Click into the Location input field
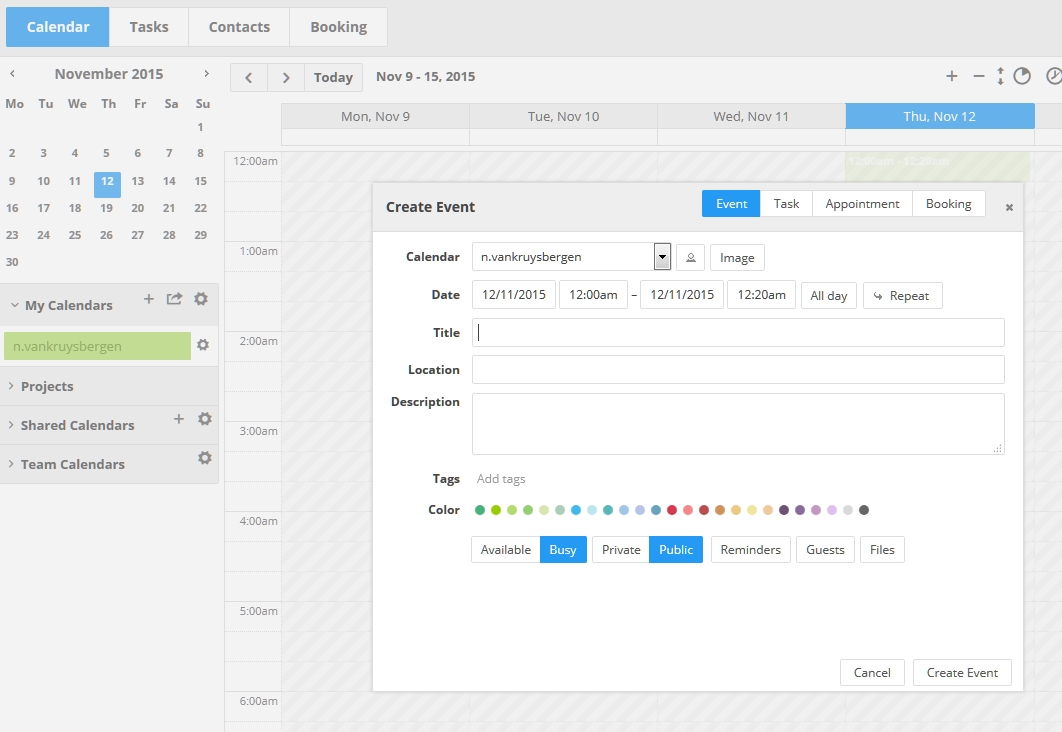The height and width of the screenshot is (732, 1062). (738, 369)
